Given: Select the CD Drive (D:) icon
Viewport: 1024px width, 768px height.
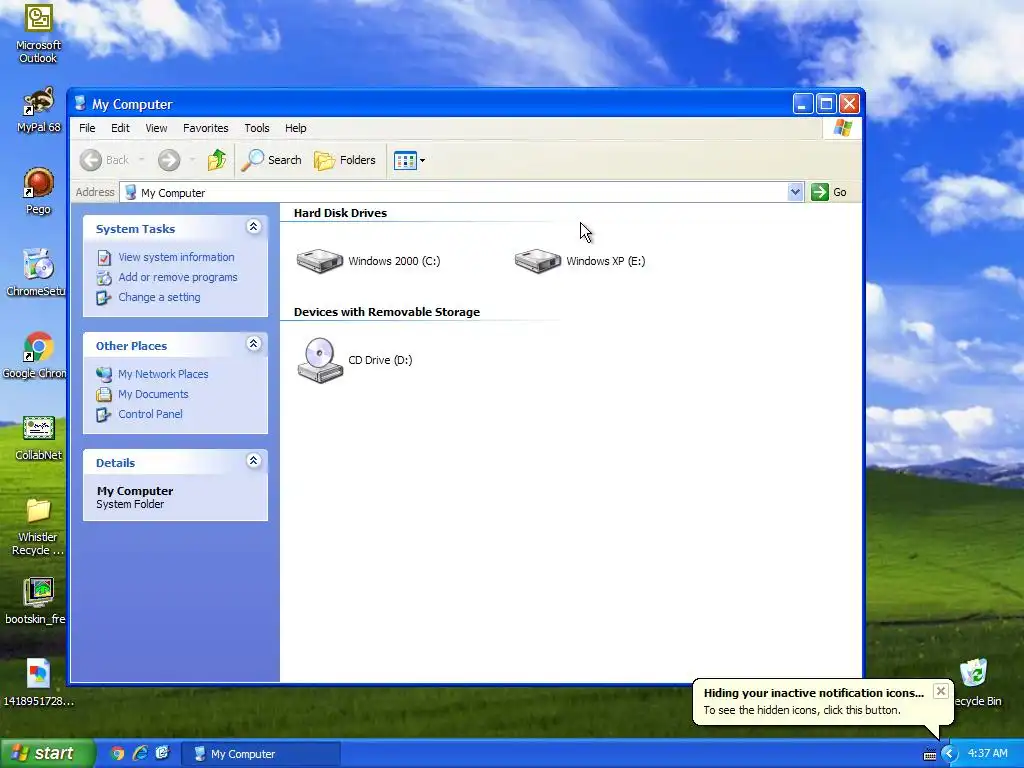Looking at the screenshot, I should 320,360.
